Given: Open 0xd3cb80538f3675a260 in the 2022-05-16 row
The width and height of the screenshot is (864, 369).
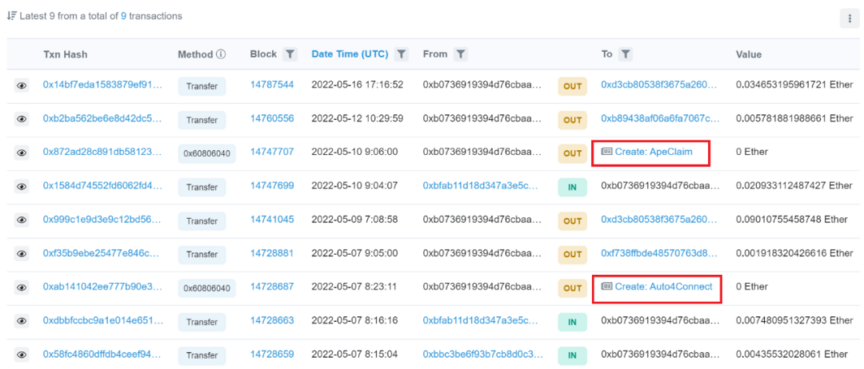Looking at the screenshot, I should click(660, 85).
